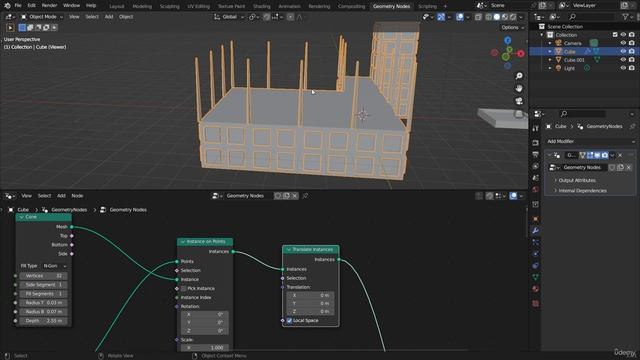The height and width of the screenshot is (360, 640).
Task: Collapse the Cone node
Action: tap(22, 217)
